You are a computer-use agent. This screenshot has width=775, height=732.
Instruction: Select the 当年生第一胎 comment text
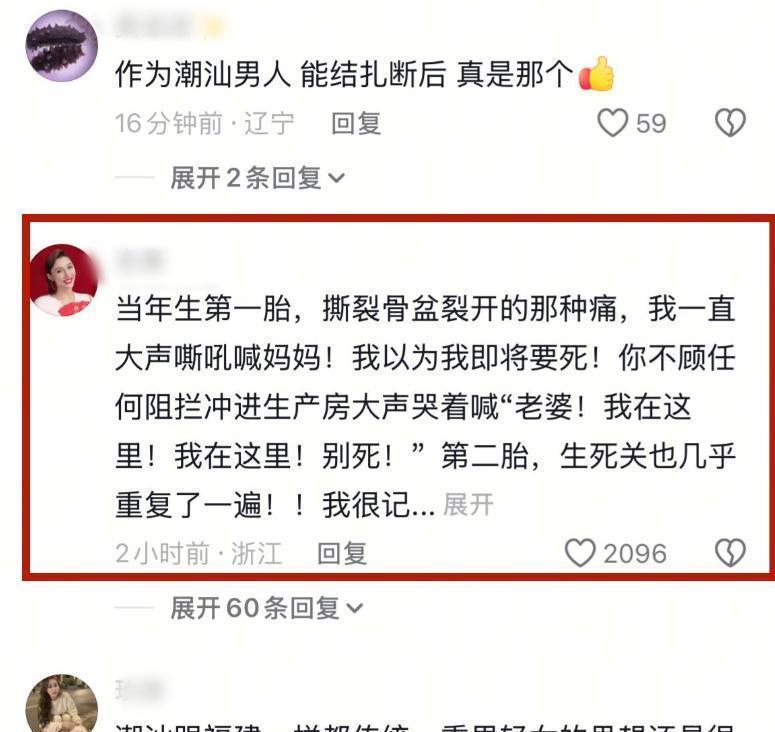[x=425, y=407]
